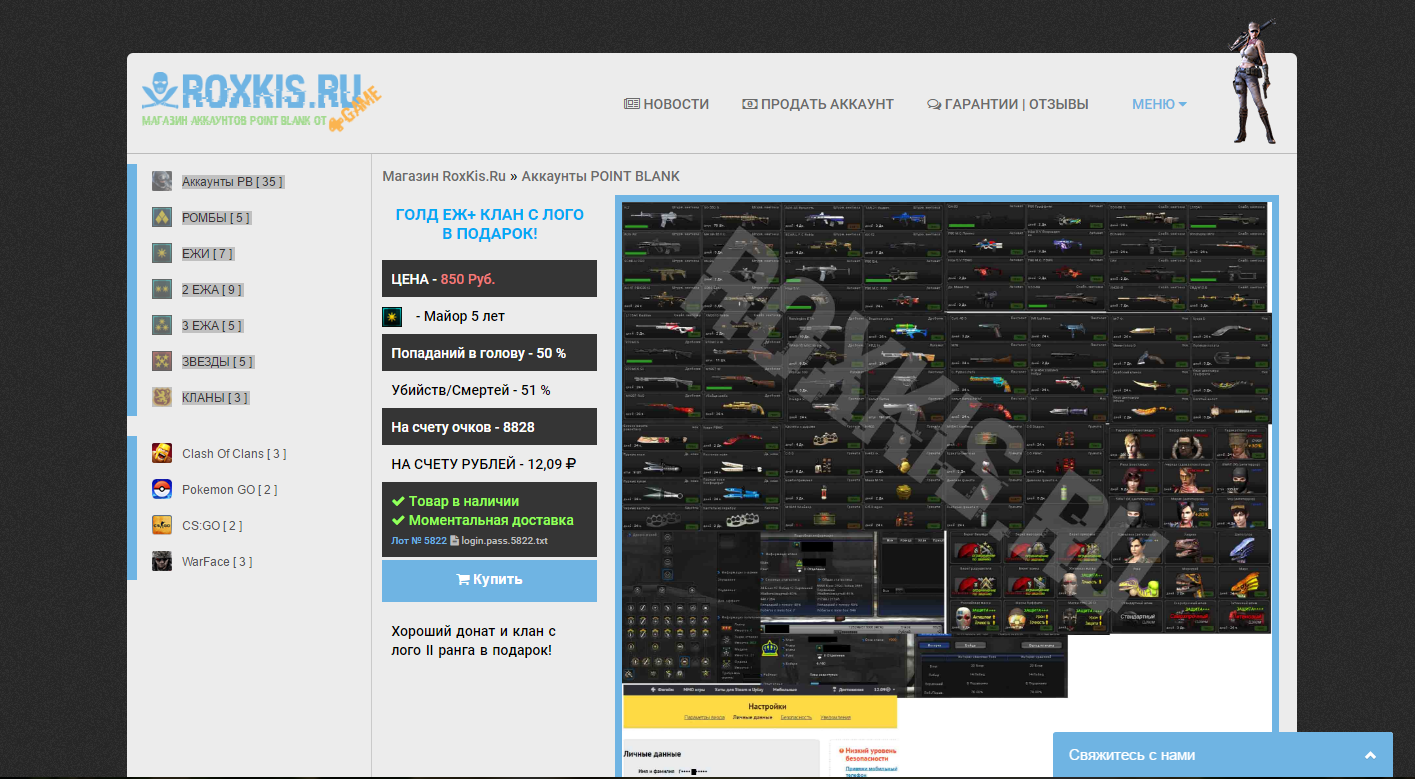Click the 3 ЕЖА rank icon
This screenshot has width=1415, height=779.
[162, 325]
